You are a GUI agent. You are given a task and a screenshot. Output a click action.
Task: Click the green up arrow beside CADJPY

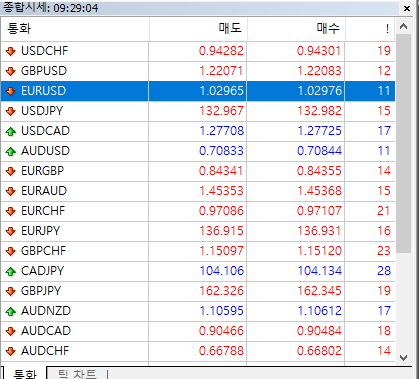[11, 271]
